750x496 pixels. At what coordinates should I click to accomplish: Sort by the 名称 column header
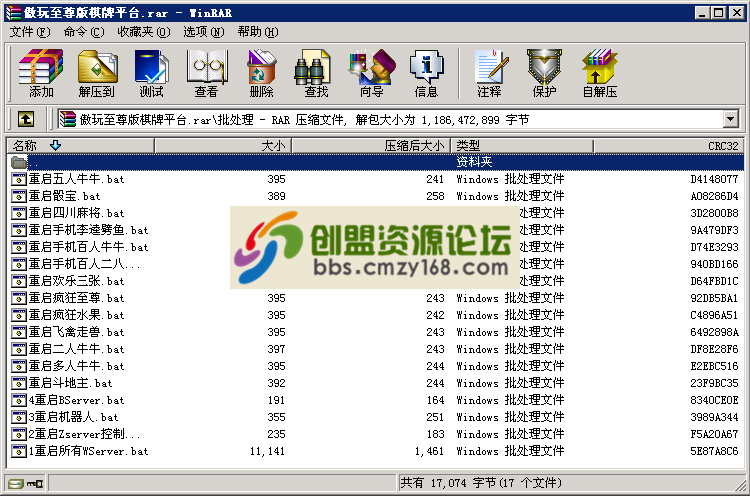pyautogui.click(x=80, y=145)
